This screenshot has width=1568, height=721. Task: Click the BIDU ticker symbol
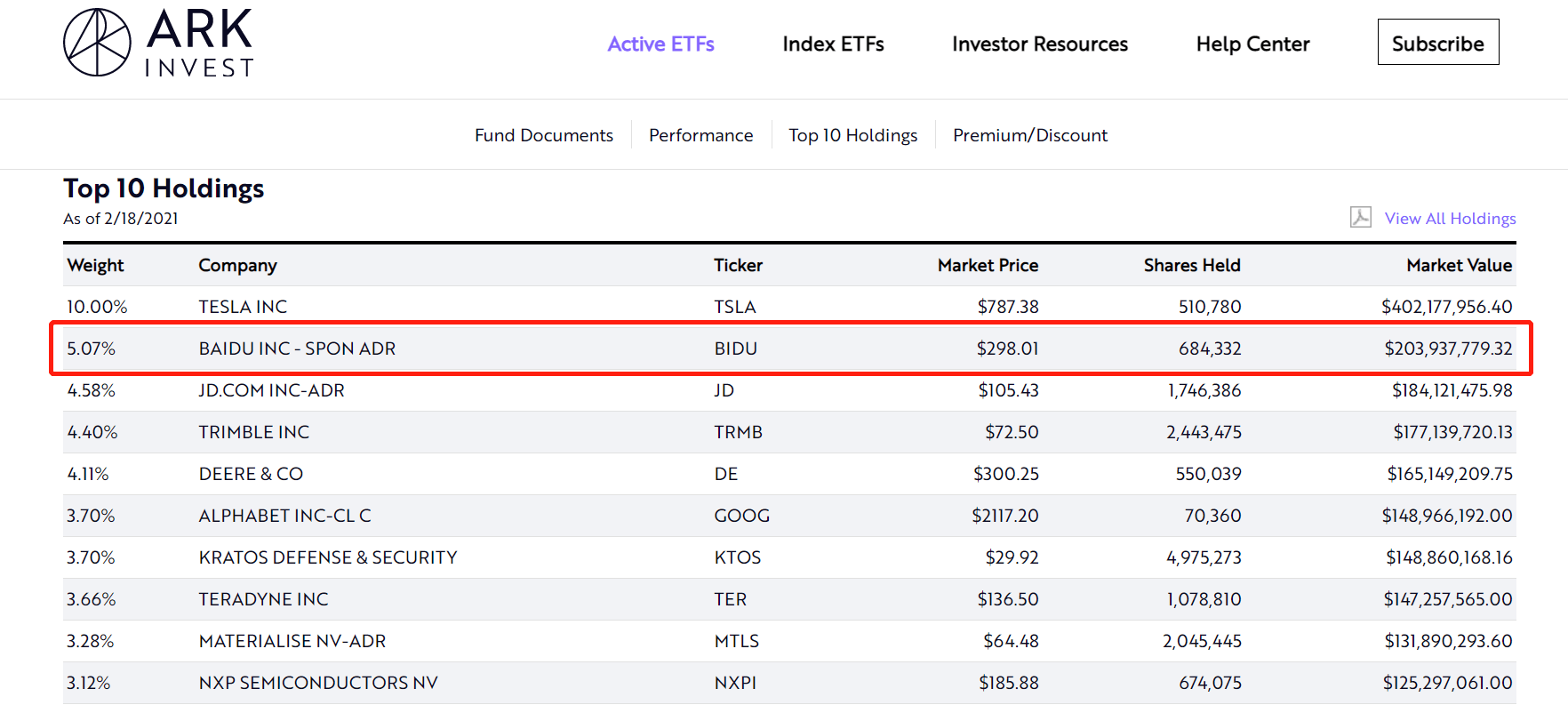(735, 348)
